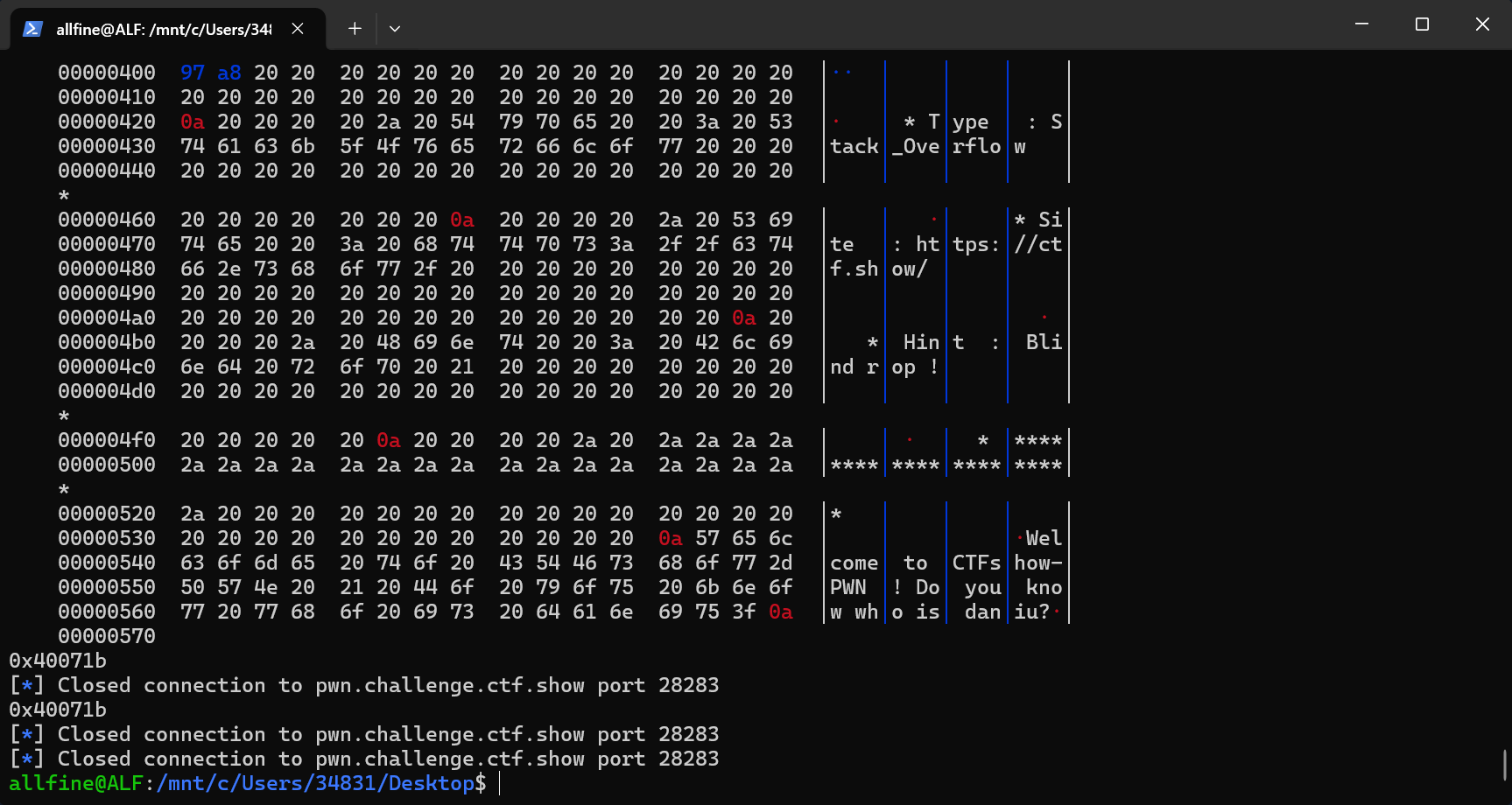Click the first 0x40071b address line

tap(58, 661)
